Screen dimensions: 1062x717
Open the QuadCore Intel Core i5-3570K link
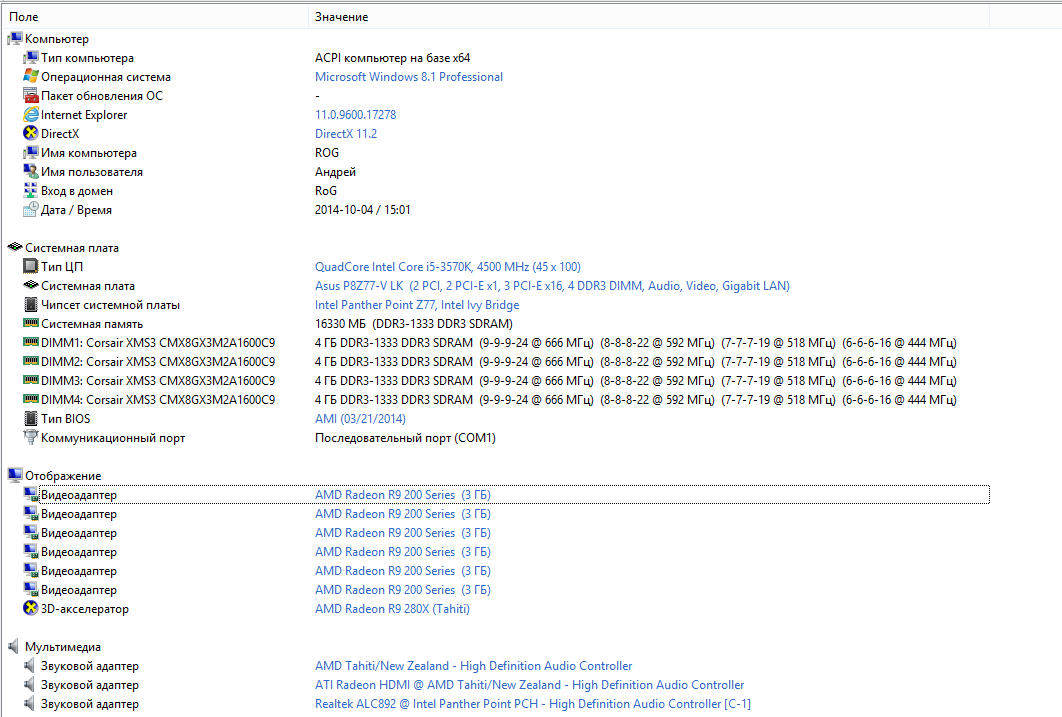coord(447,266)
